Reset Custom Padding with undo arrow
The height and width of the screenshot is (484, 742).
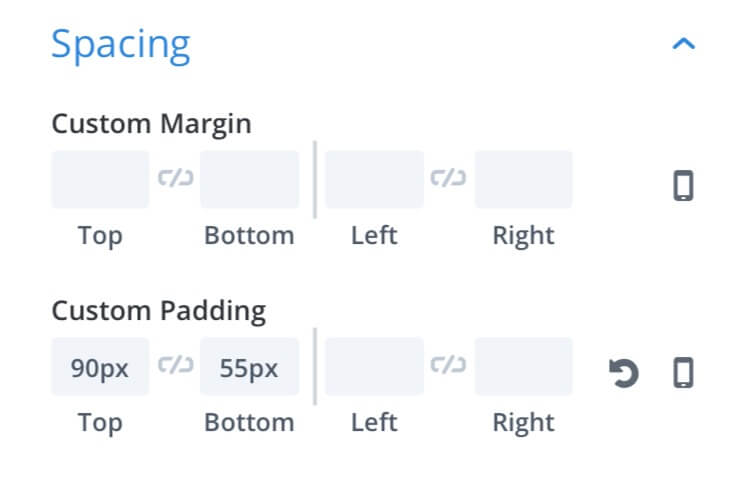(624, 373)
